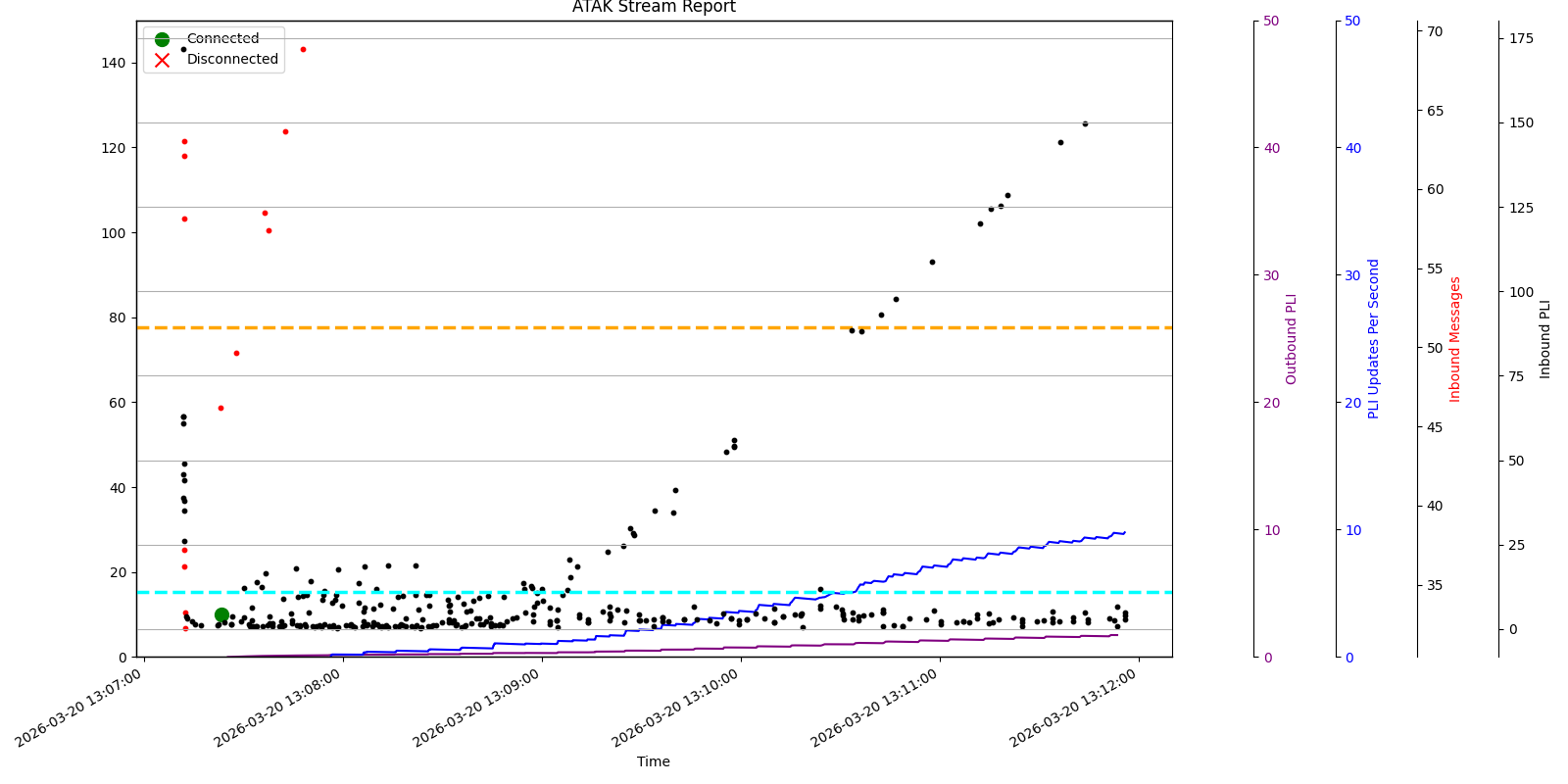The width and height of the screenshot is (1568, 784).
Task: Click the 'Time' x-axis label
Action: tap(654, 761)
